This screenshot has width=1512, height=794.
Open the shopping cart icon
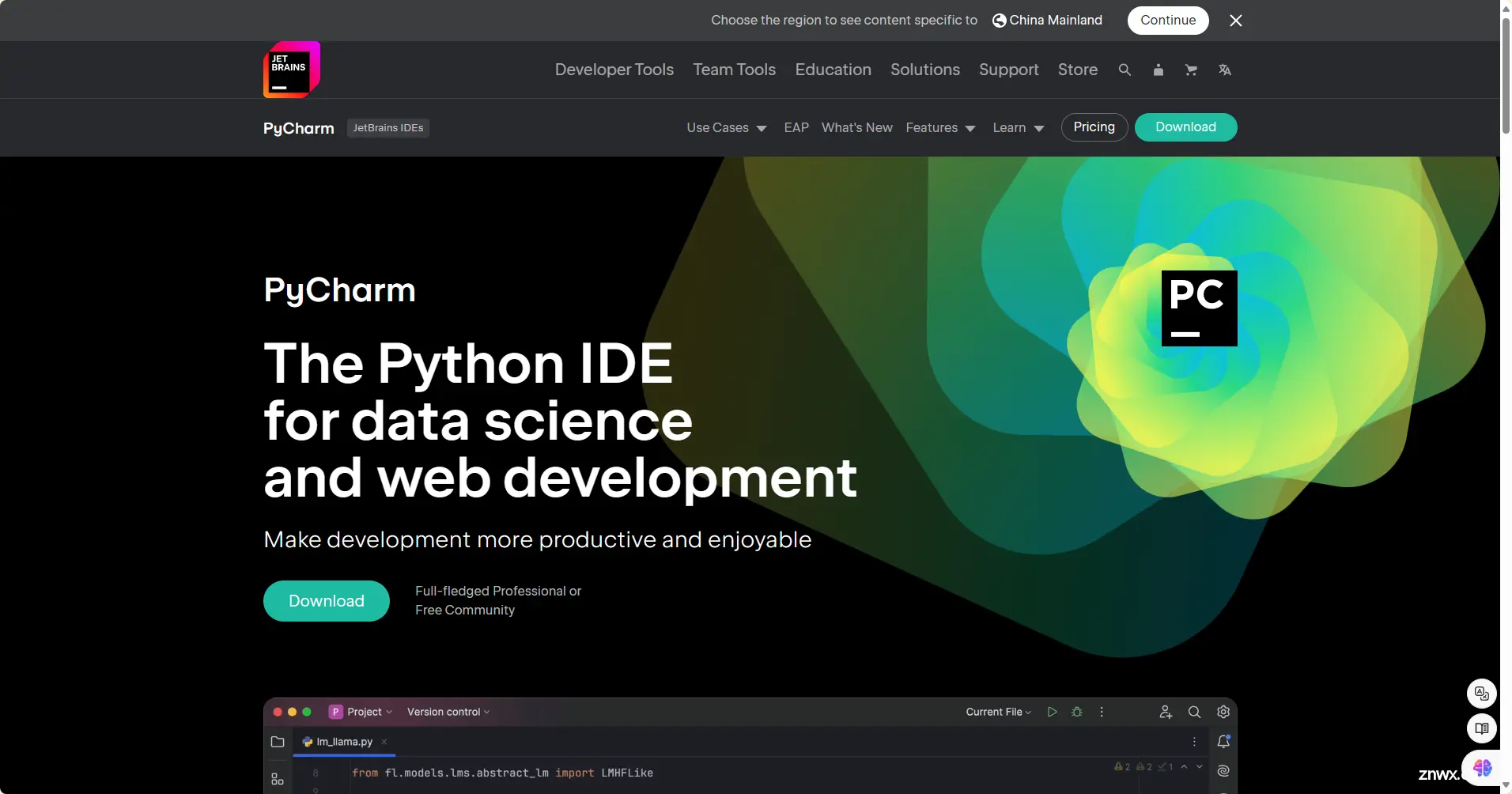tap(1191, 70)
